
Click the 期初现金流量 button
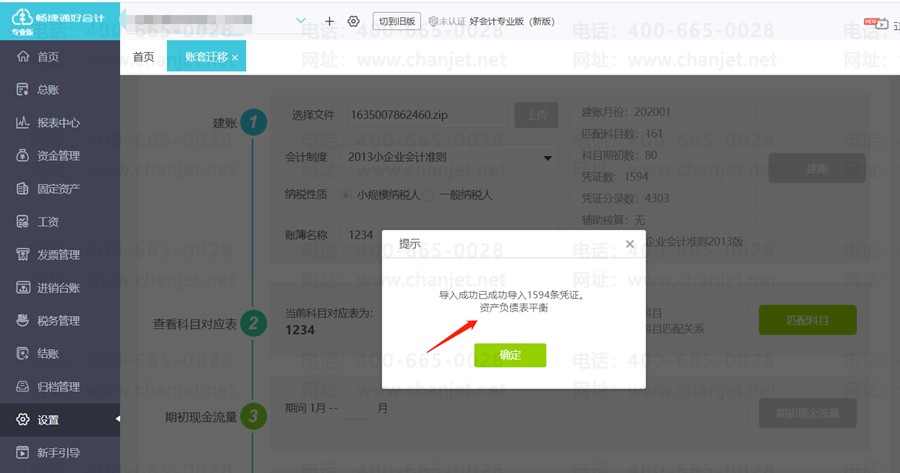(808, 413)
